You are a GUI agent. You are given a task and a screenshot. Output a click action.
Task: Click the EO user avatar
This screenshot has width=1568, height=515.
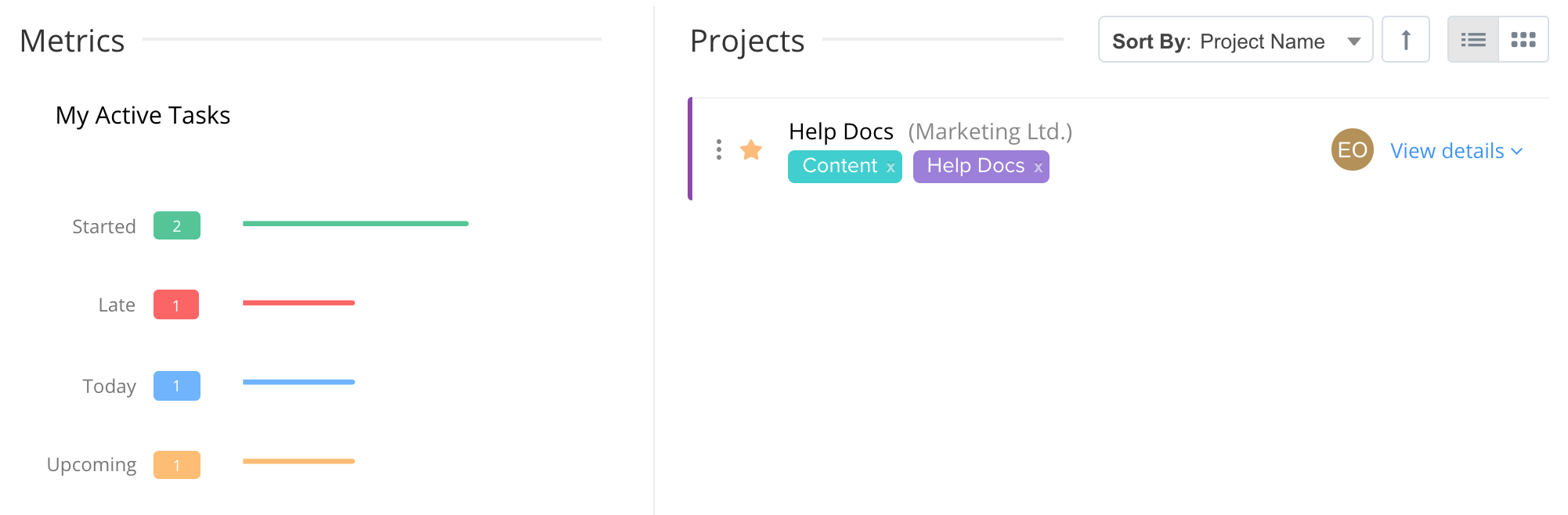pos(1353,149)
